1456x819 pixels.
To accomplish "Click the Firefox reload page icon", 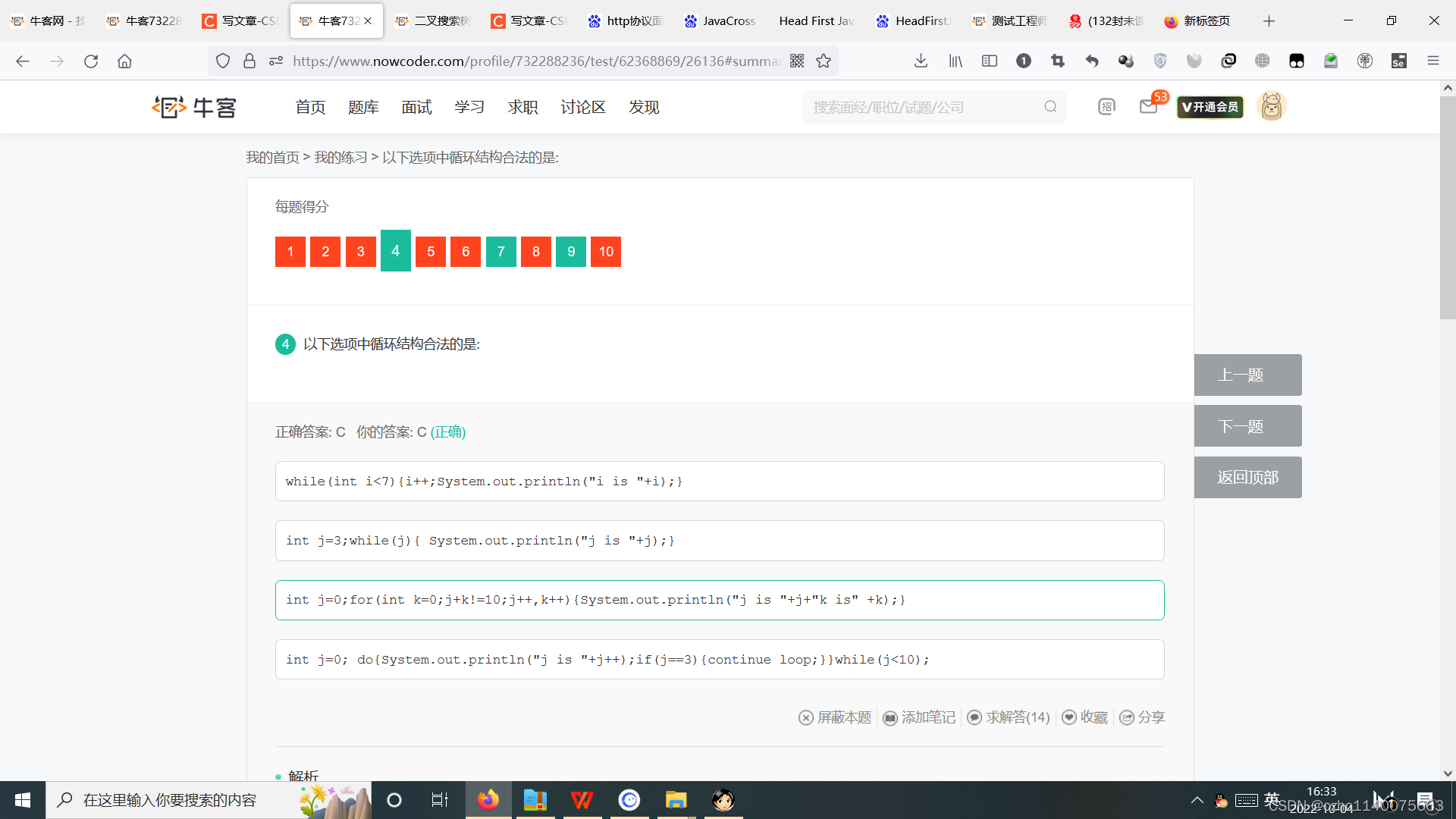I will point(91,61).
